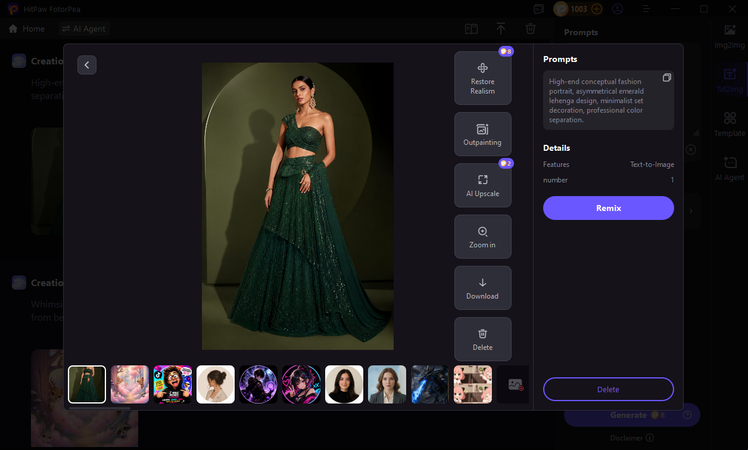Select the blue robot mech thumbnail

coord(430,385)
